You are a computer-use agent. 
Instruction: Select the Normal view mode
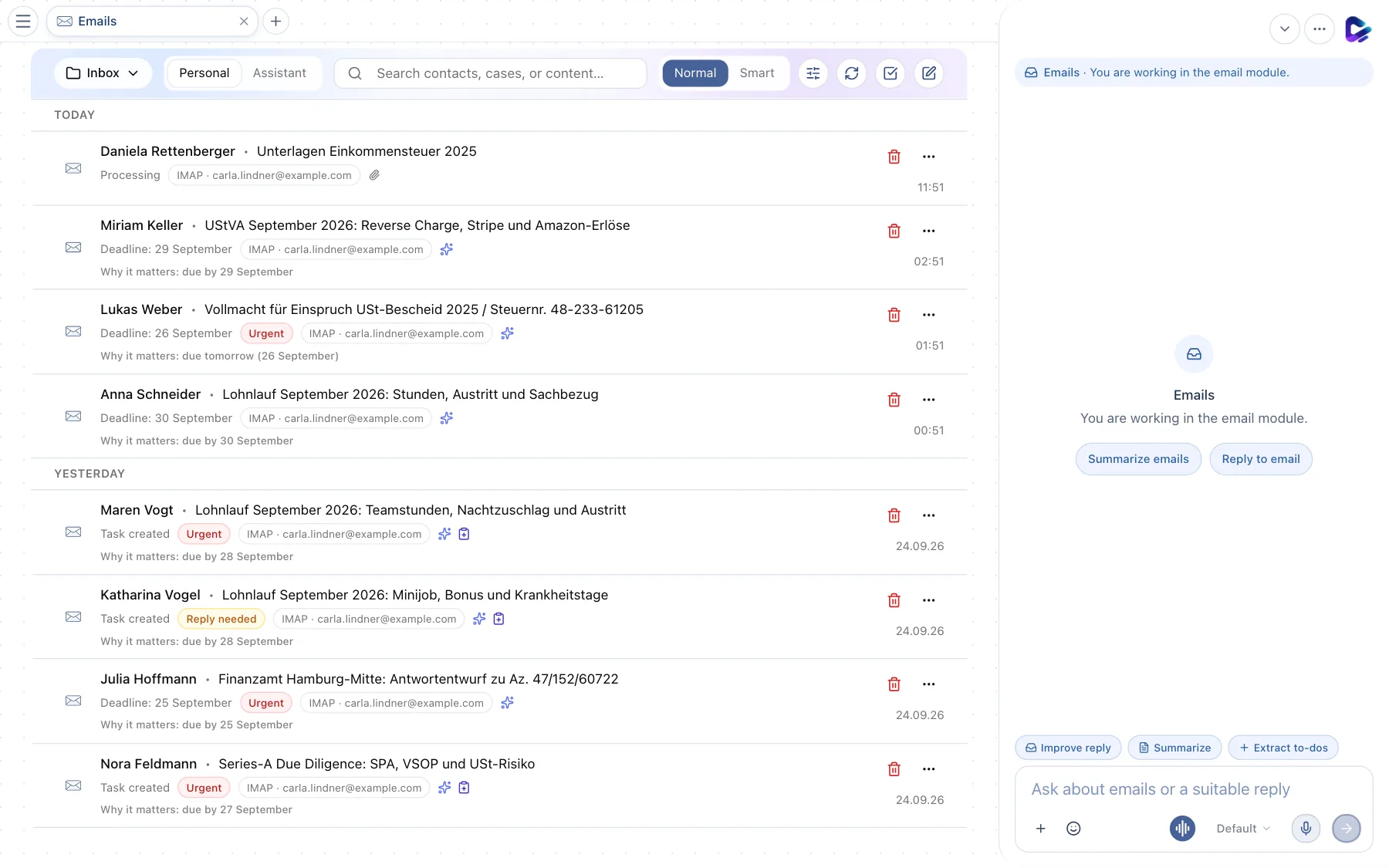tap(694, 73)
